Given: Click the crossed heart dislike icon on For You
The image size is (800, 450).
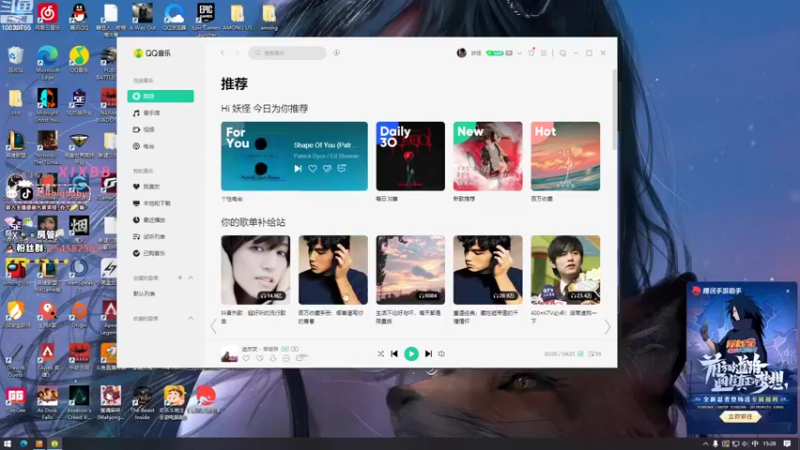Looking at the screenshot, I should pyautogui.click(x=327, y=168).
